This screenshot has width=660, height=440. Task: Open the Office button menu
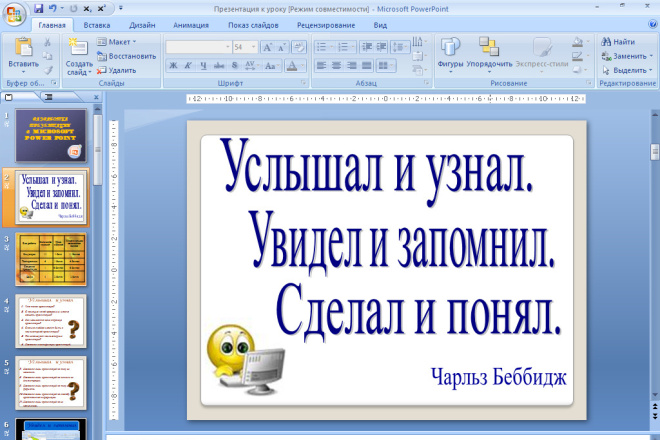pos(14,14)
